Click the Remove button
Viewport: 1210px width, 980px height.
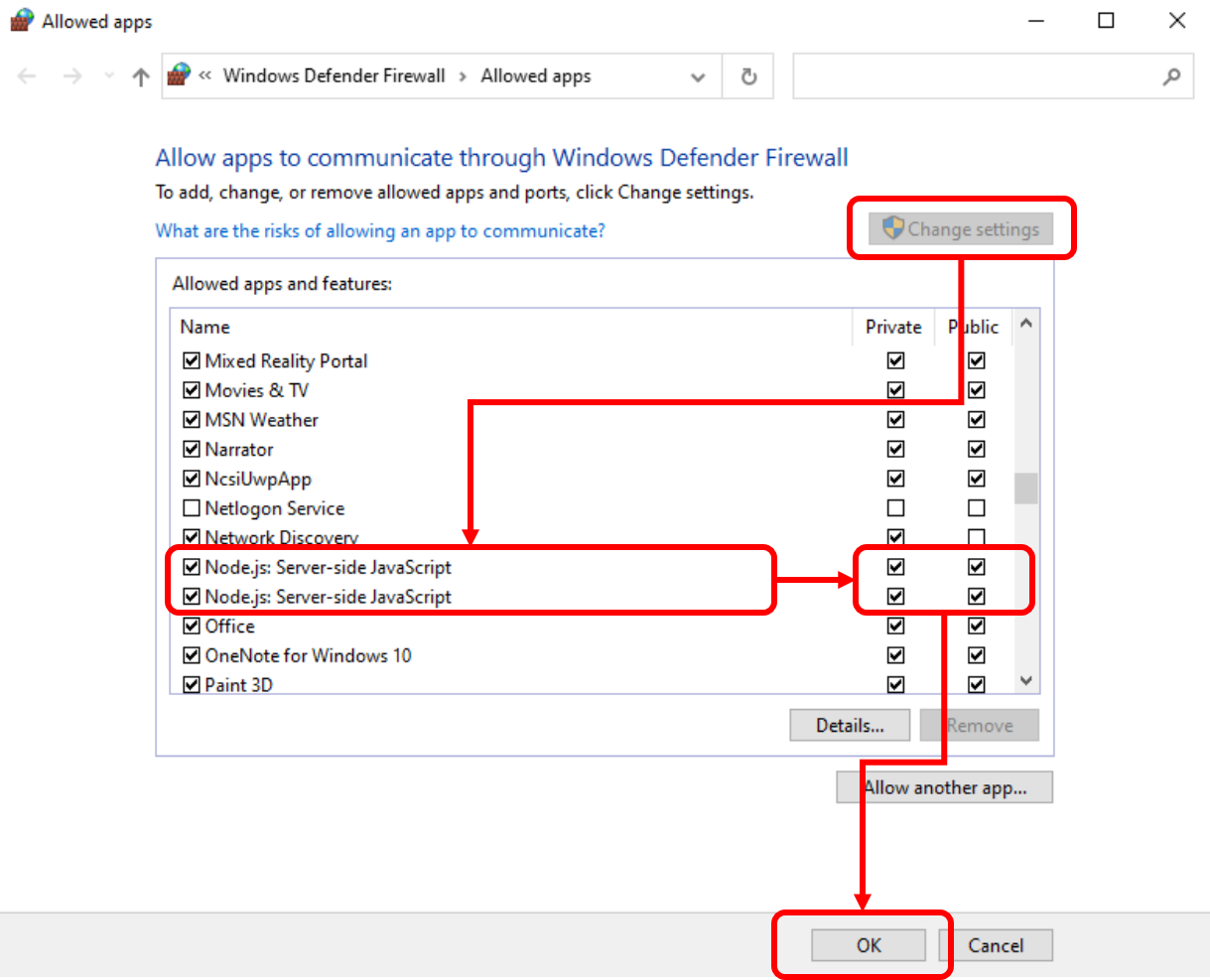tap(980, 726)
